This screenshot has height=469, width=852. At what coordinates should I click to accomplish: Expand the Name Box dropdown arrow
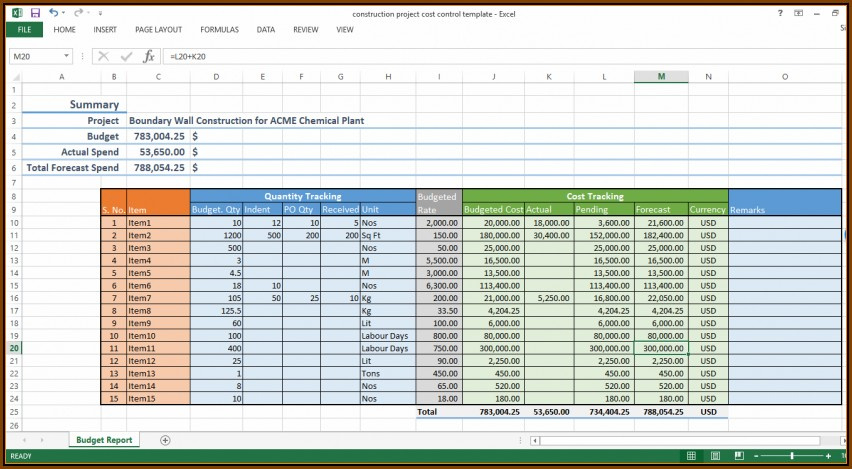pos(66,56)
